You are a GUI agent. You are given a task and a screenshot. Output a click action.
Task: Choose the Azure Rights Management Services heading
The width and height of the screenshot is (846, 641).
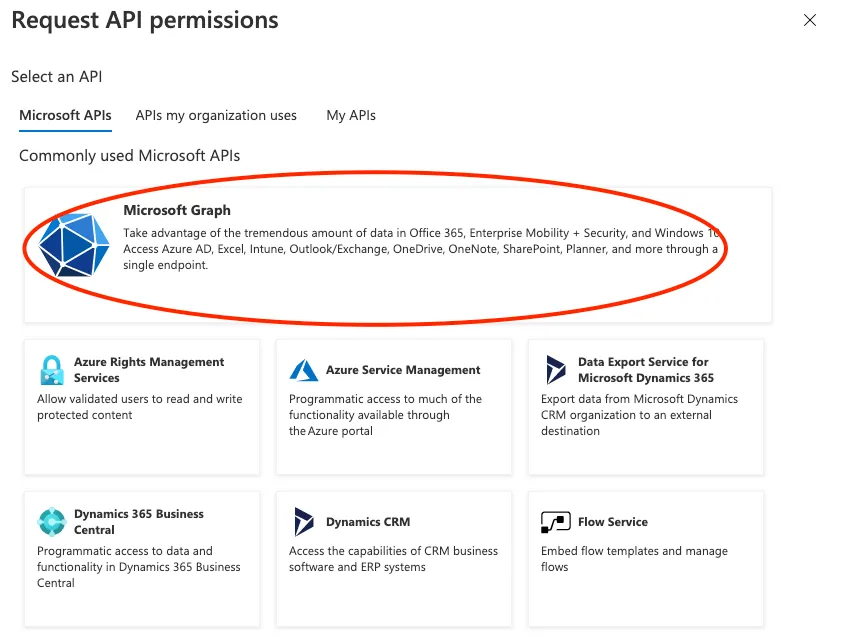149,370
